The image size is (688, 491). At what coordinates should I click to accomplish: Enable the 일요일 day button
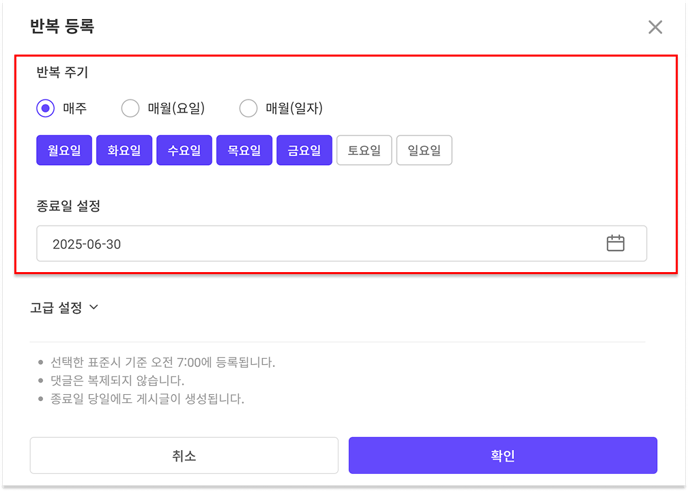click(424, 150)
